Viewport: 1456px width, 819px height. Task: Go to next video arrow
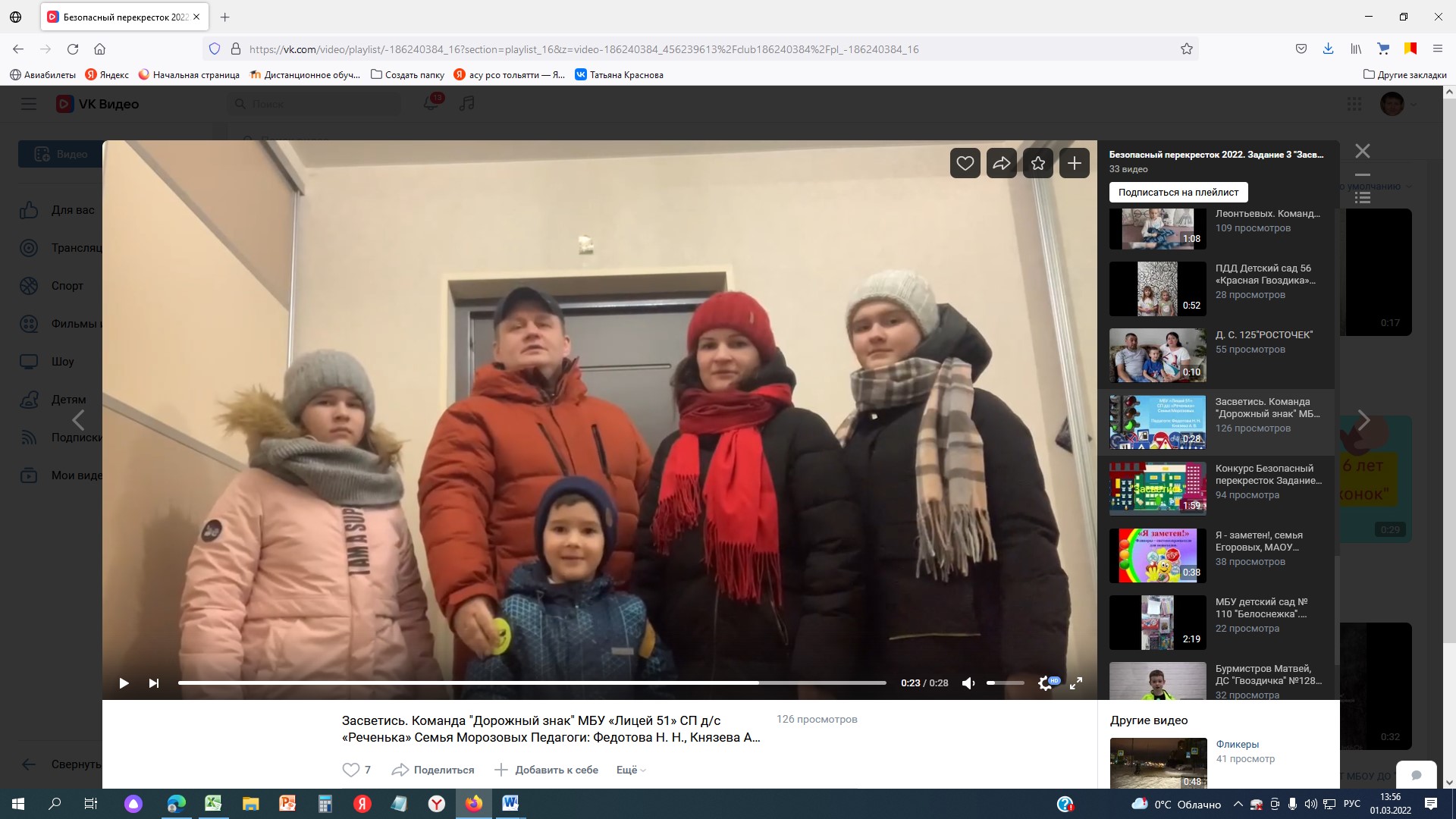tap(1363, 419)
